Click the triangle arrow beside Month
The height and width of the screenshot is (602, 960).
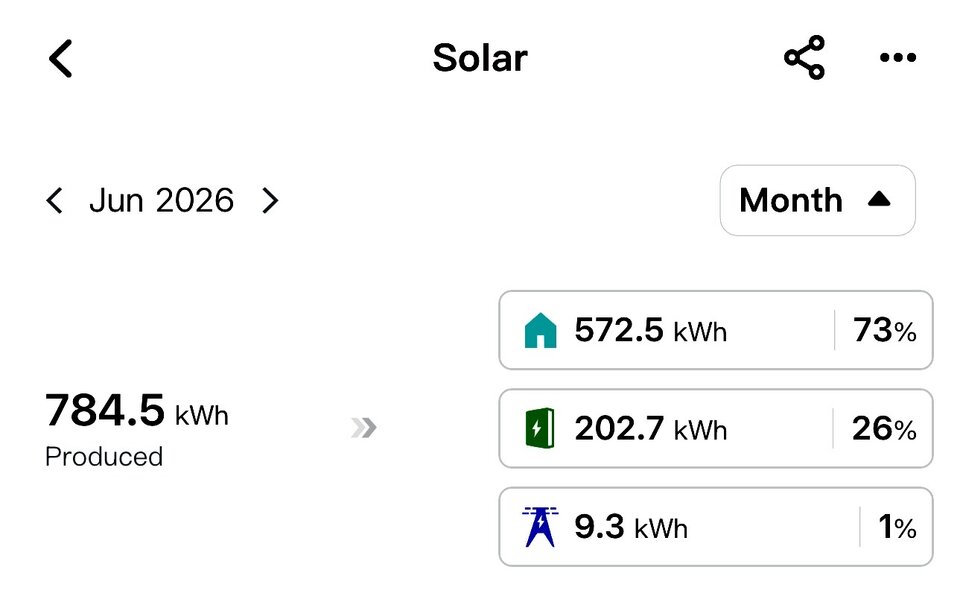tap(879, 199)
